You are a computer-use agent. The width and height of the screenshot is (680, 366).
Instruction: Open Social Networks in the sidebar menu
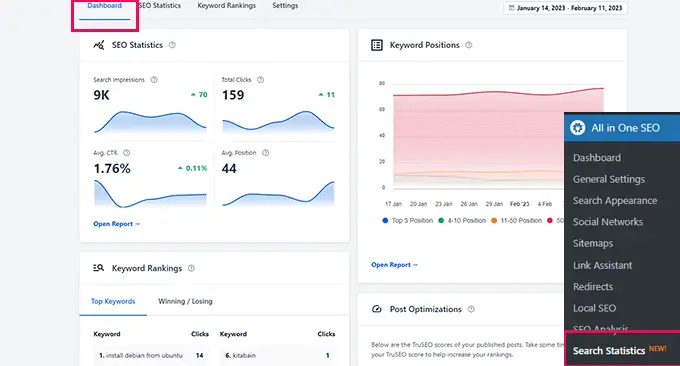pyautogui.click(x=608, y=222)
